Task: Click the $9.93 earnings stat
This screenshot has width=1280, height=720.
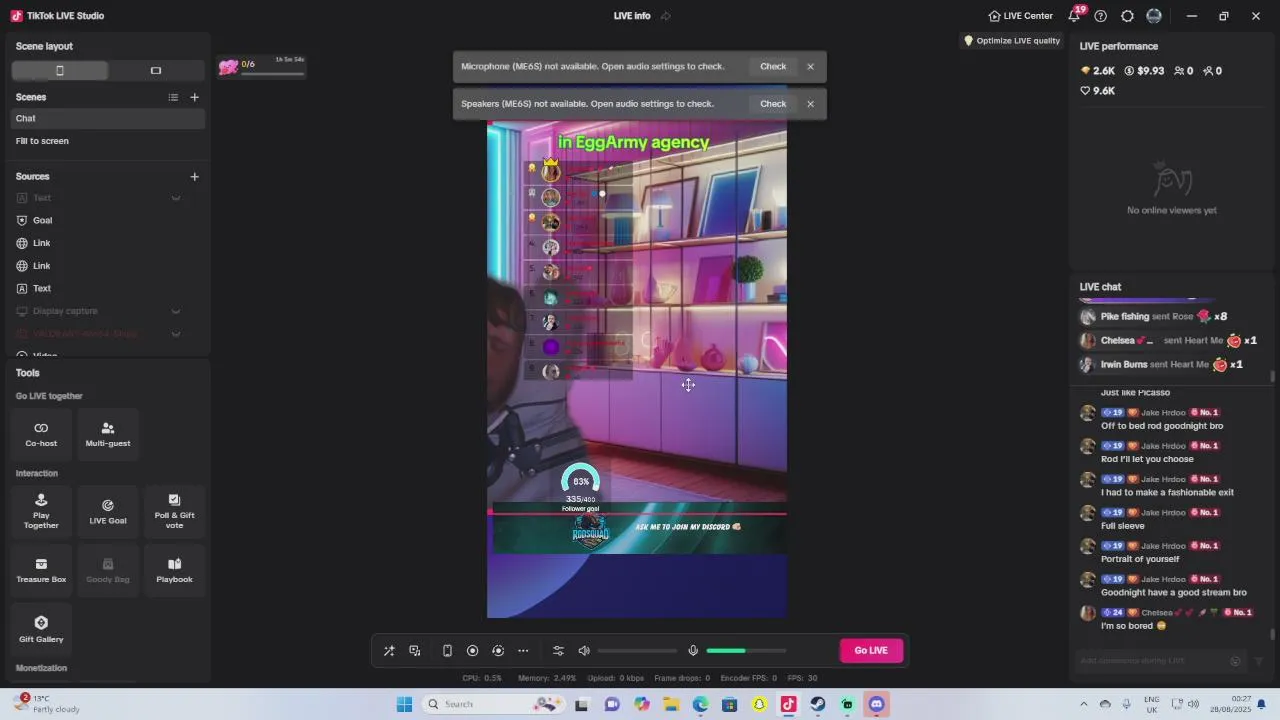Action: pyautogui.click(x=1144, y=71)
